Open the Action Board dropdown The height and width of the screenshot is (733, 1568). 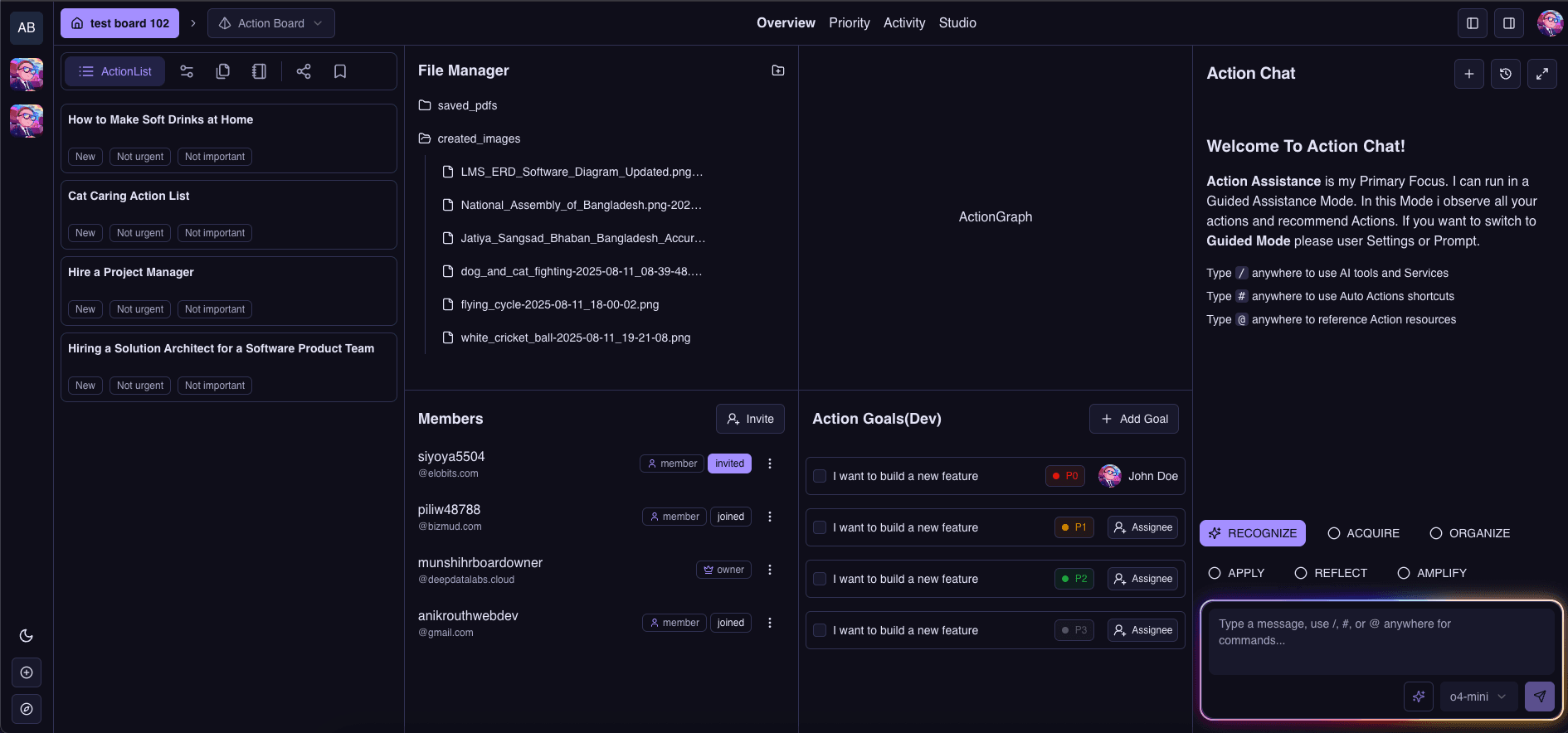click(x=271, y=23)
